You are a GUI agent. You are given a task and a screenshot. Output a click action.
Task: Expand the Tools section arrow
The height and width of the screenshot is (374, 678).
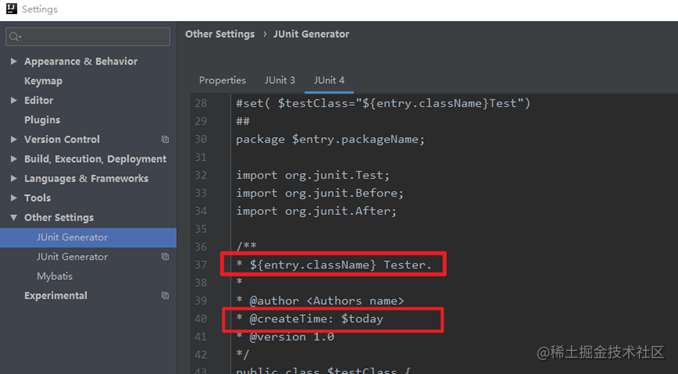[14, 198]
